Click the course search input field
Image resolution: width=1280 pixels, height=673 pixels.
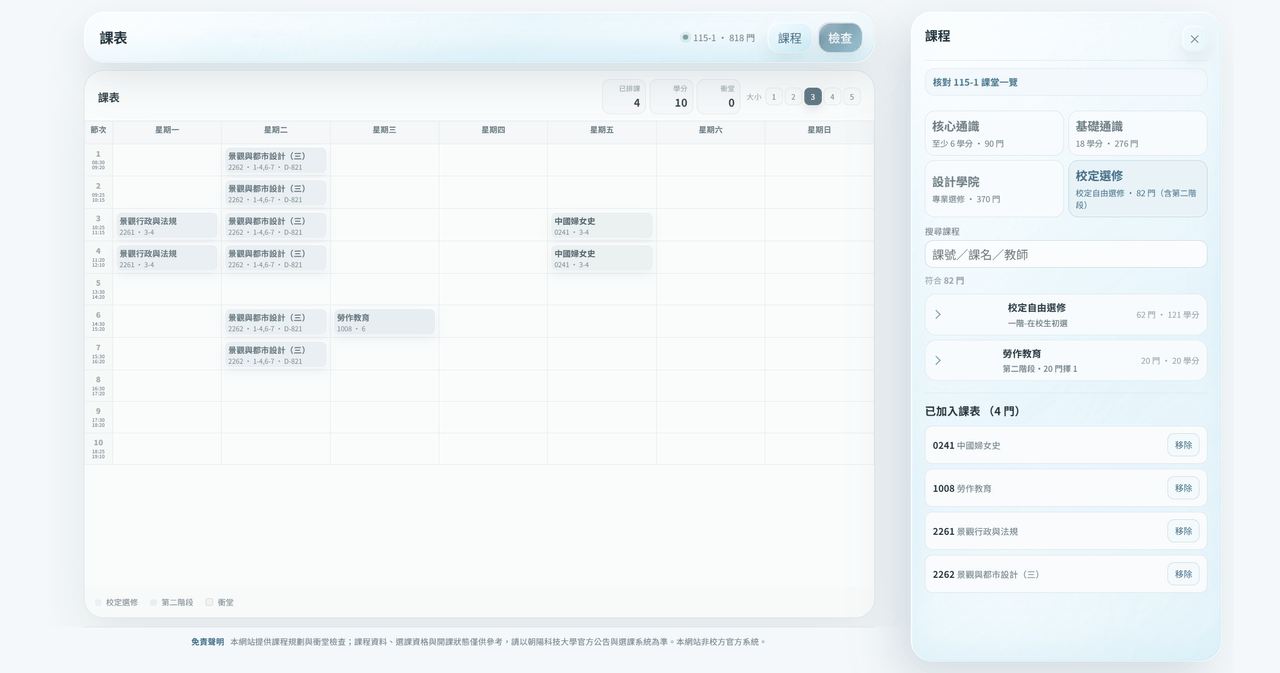tap(1065, 254)
